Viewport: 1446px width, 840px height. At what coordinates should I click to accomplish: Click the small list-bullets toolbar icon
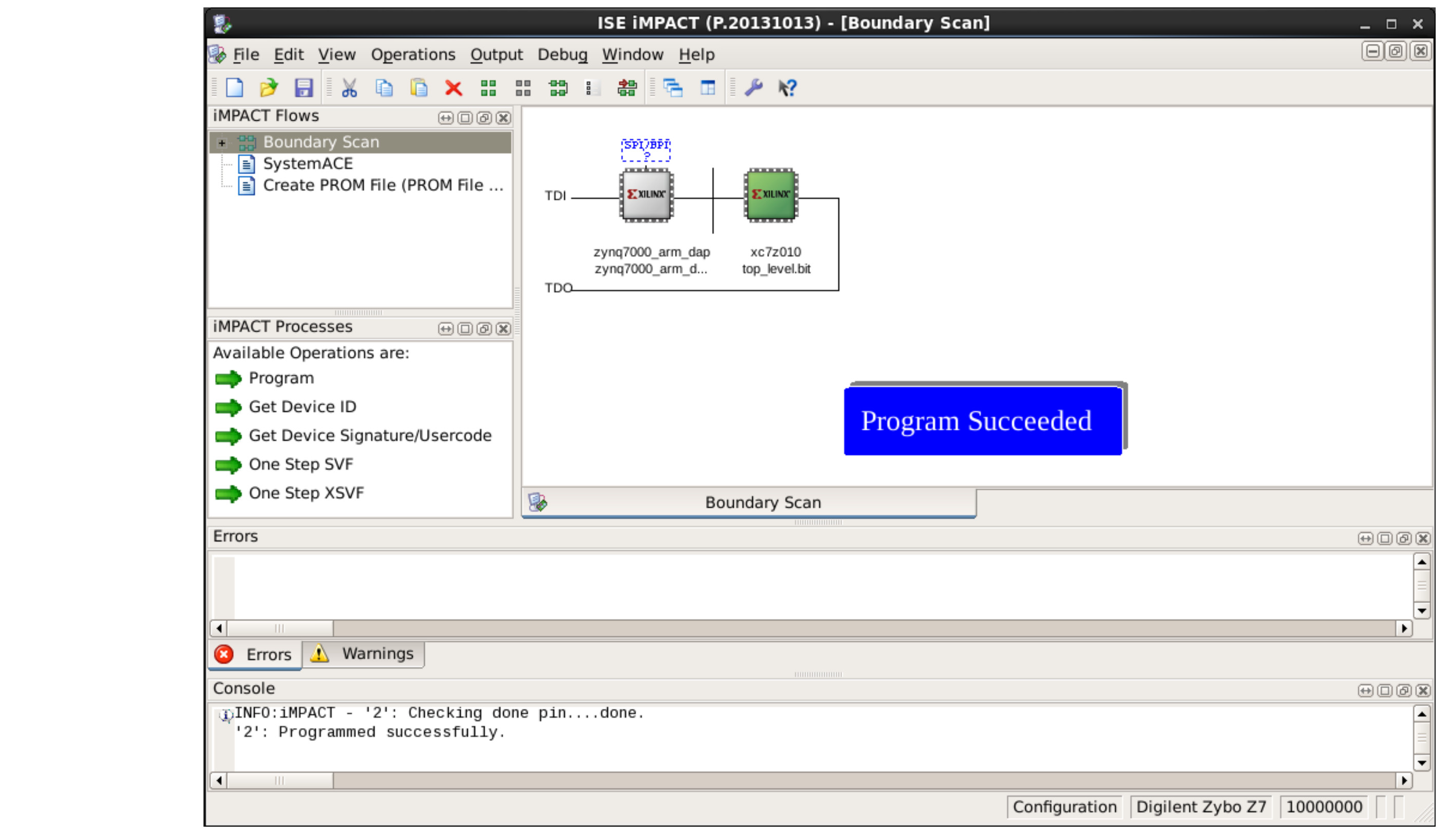pyautogui.click(x=591, y=88)
